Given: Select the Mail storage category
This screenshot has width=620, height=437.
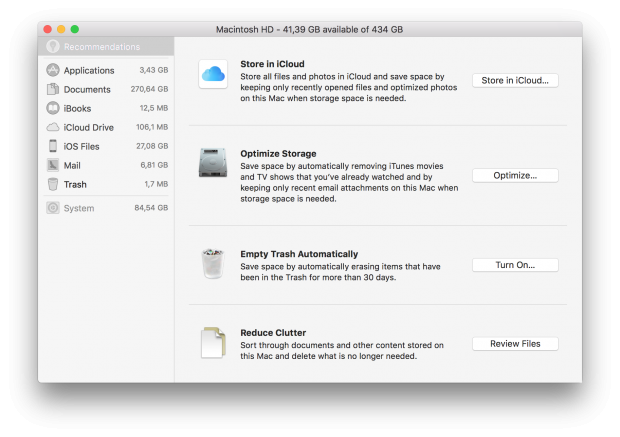Looking at the screenshot, I should click(72, 165).
